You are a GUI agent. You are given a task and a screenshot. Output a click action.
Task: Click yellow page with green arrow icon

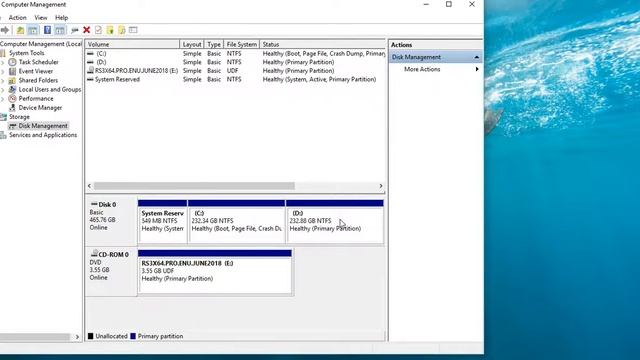pyautogui.click(x=110, y=30)
